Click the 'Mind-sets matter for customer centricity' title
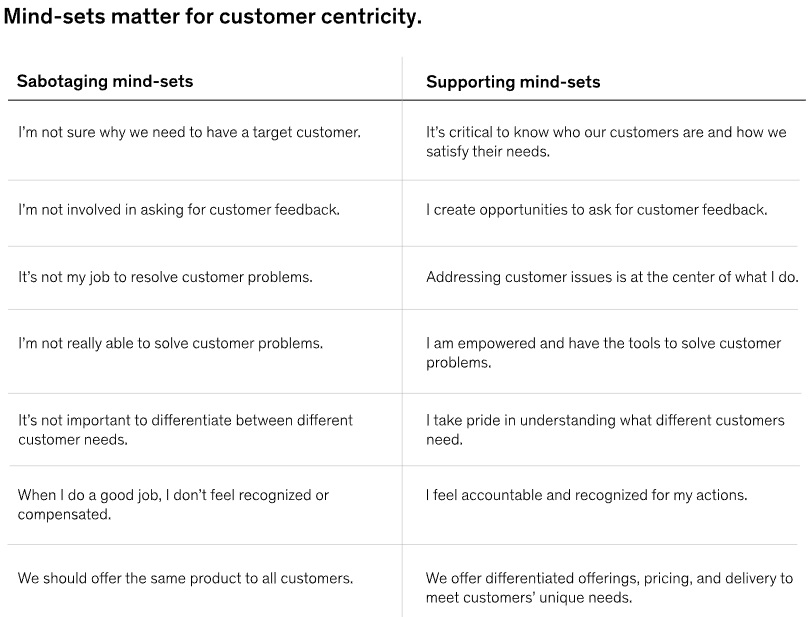Image resolution: width=809 pixels, height=617 pixels. (213, 17)
